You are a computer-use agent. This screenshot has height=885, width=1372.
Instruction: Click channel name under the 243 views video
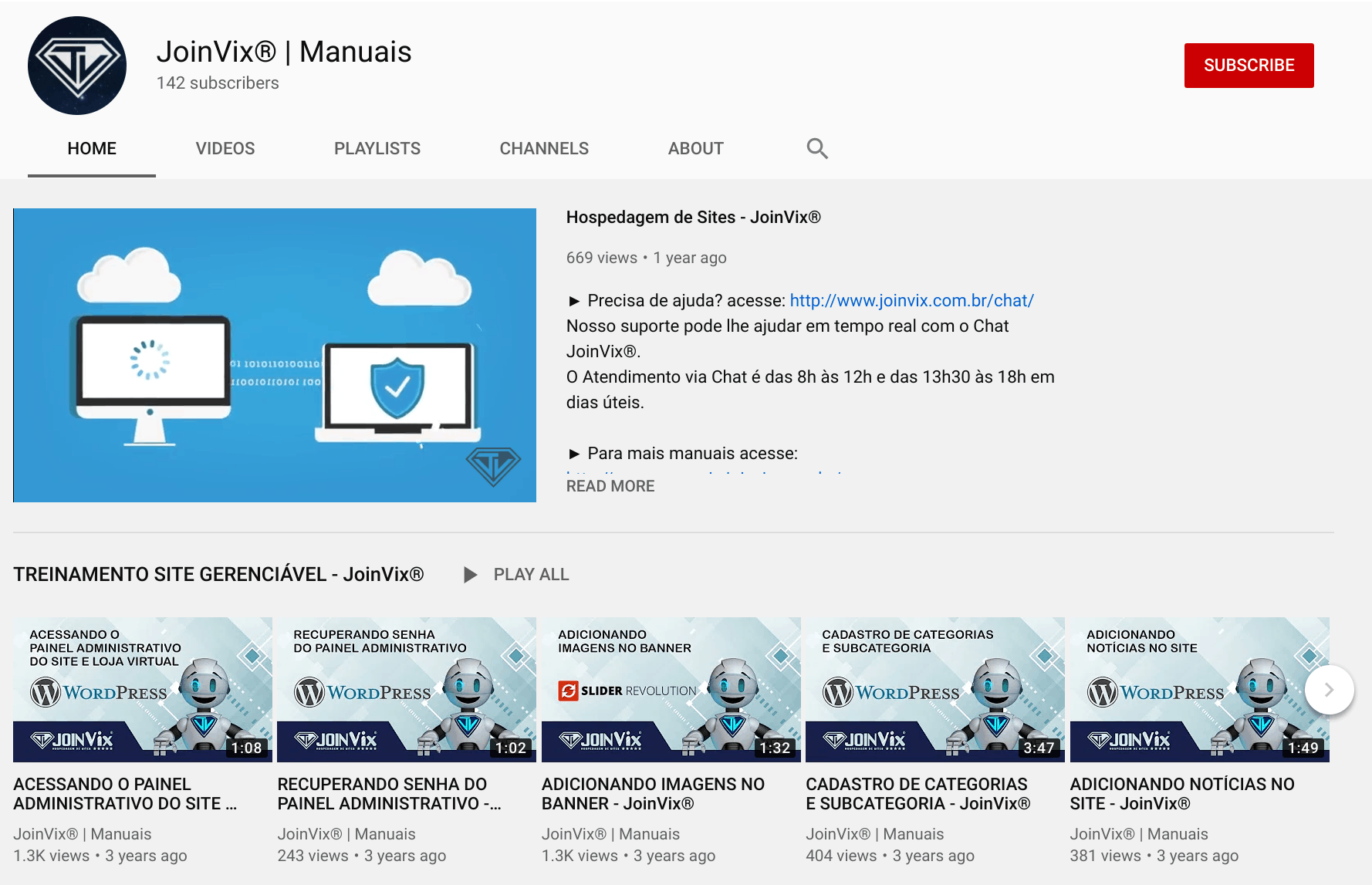346,834
